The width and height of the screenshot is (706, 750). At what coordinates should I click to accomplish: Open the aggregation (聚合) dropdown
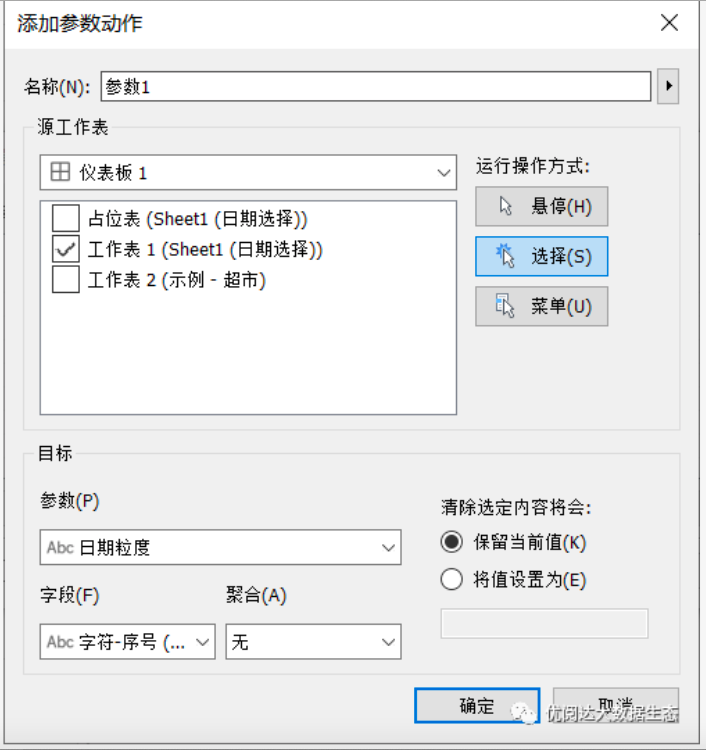(313, 642)
